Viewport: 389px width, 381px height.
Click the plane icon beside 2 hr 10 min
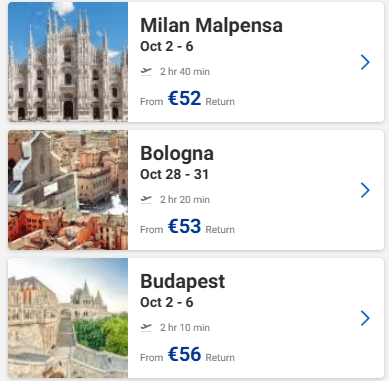coord(146,327)
